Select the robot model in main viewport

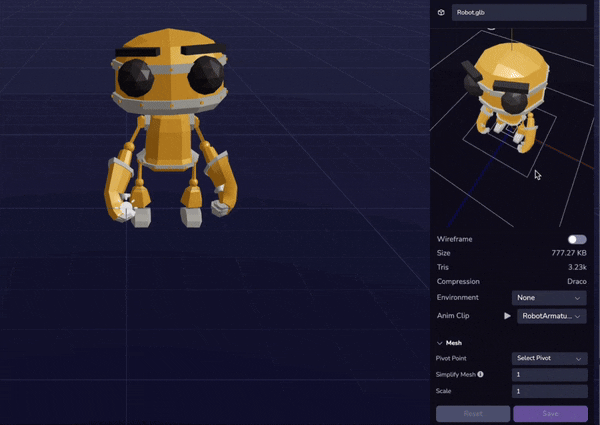[x=170, y=128]
